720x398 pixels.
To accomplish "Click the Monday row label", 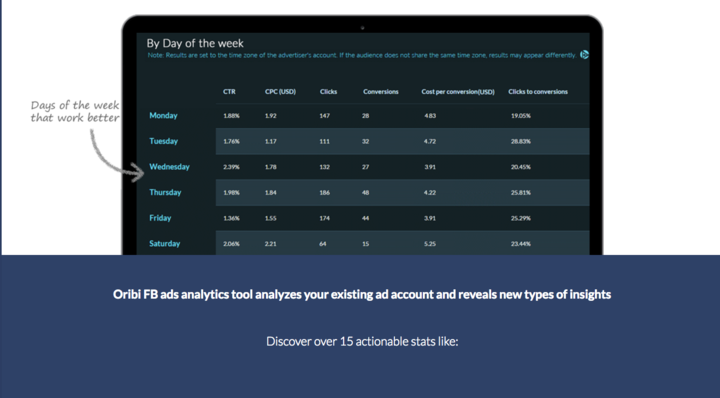I will (163, 116).
